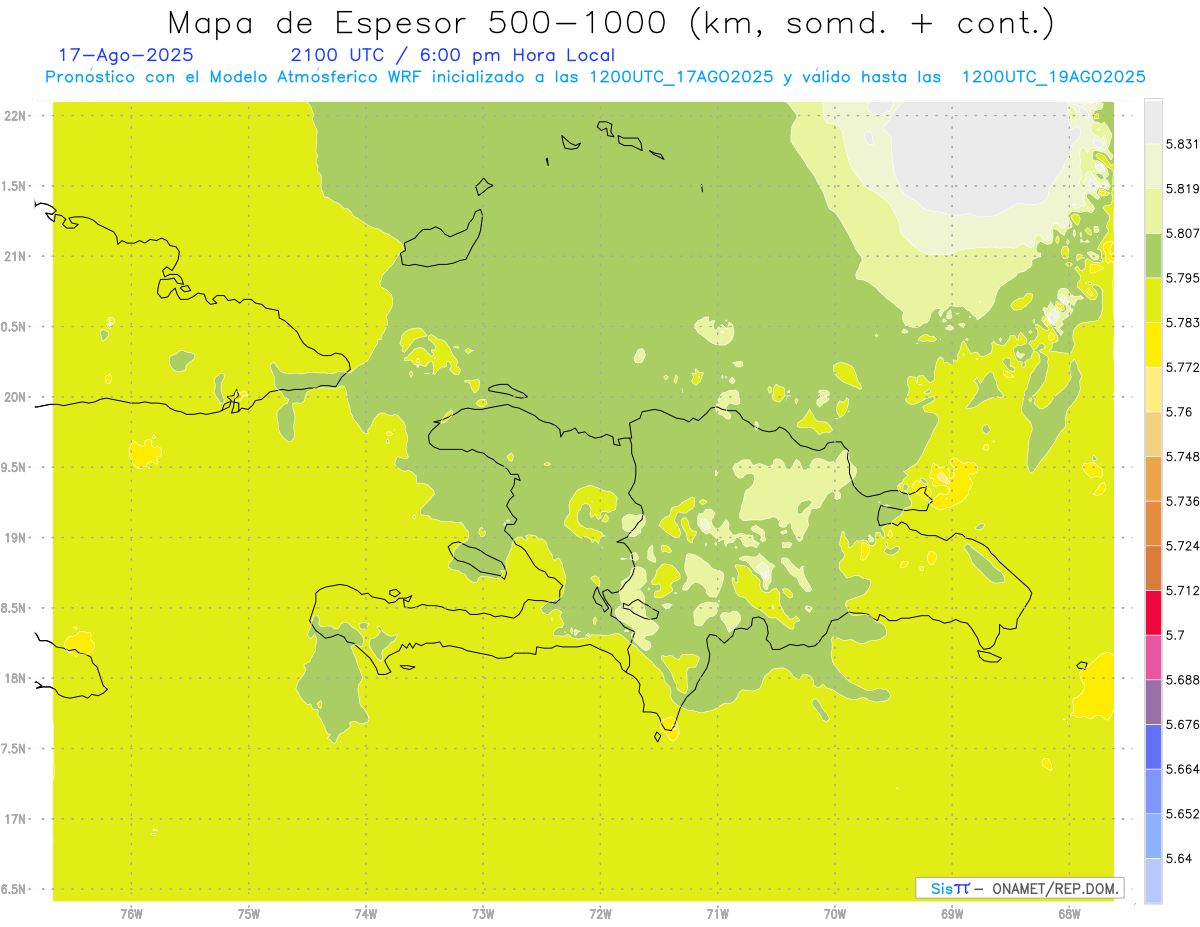Select the orange swatch between 5.724 and 5.736
This screenshot has width=1200, height=927.
coord(1153,523)
